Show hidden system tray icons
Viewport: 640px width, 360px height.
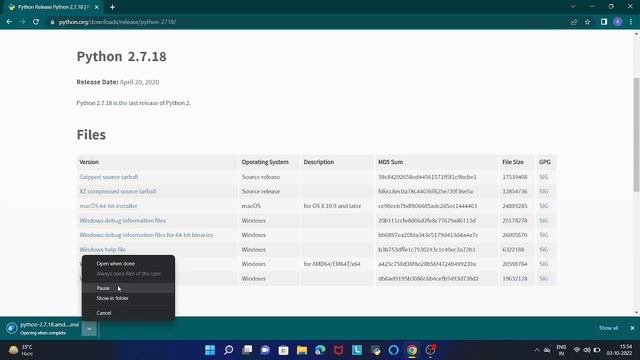click(537, 350)
